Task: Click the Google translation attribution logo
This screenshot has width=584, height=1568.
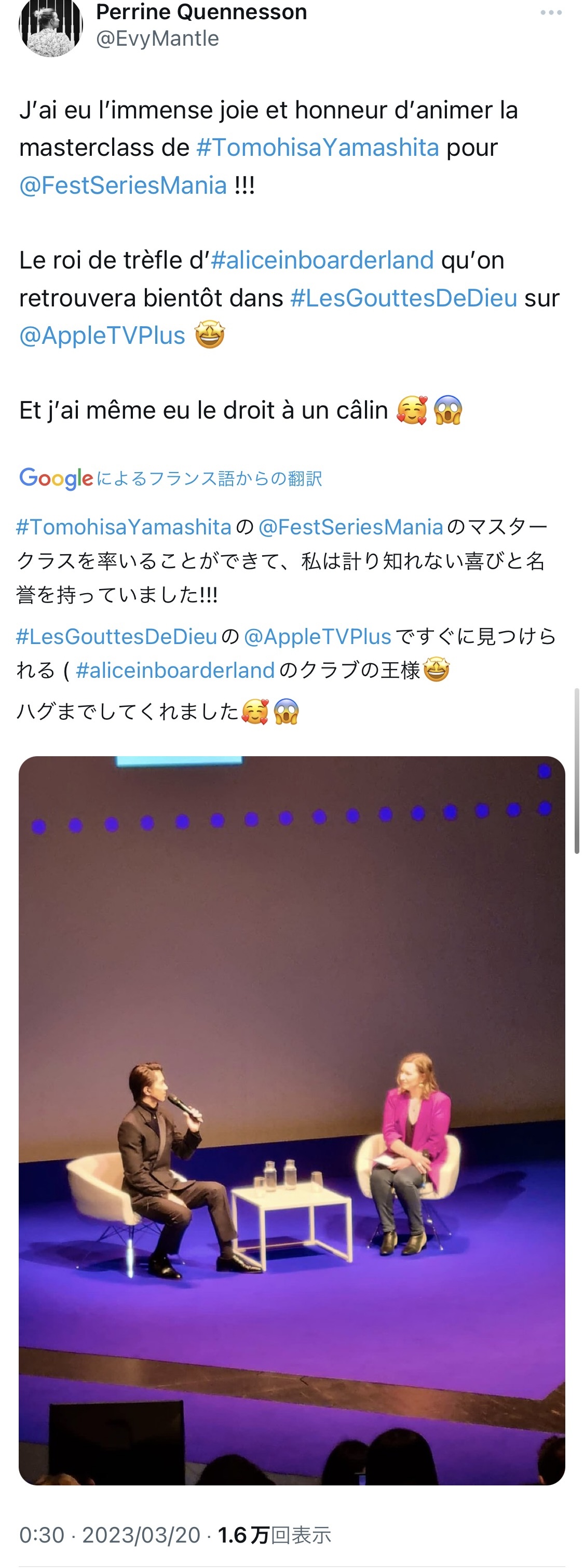Action: 56,478
